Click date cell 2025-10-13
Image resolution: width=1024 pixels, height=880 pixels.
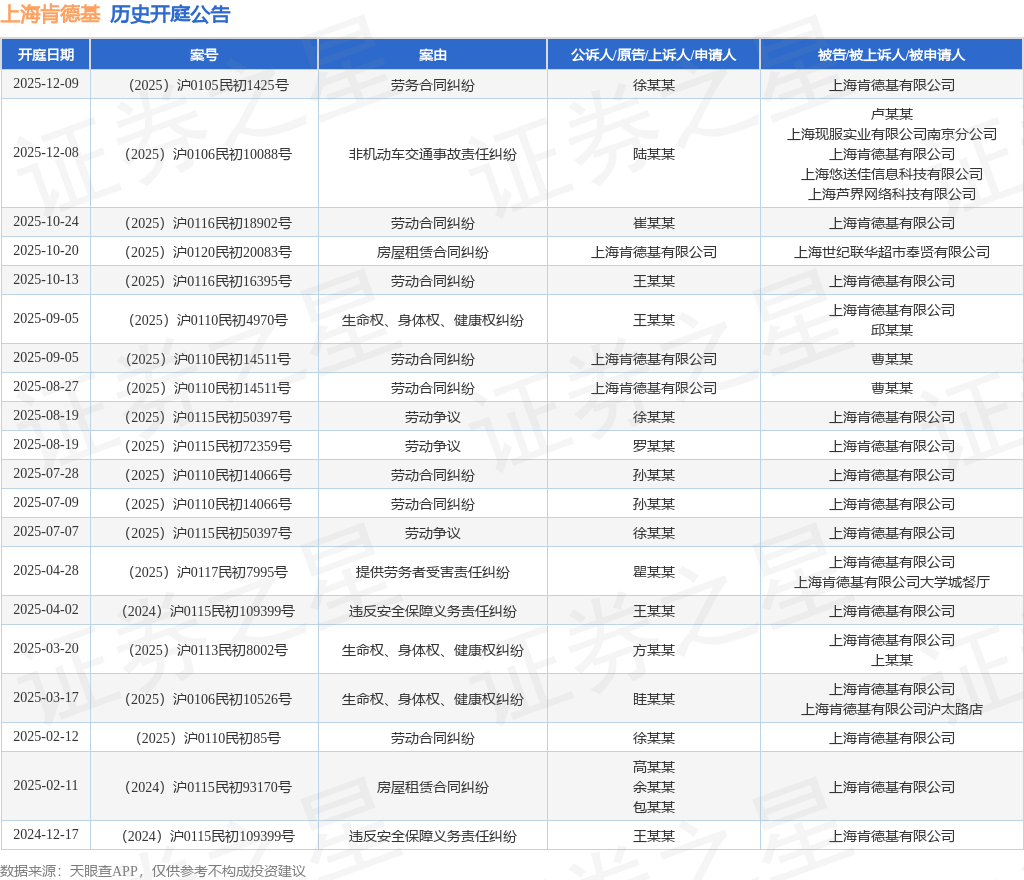coord(46,279)
